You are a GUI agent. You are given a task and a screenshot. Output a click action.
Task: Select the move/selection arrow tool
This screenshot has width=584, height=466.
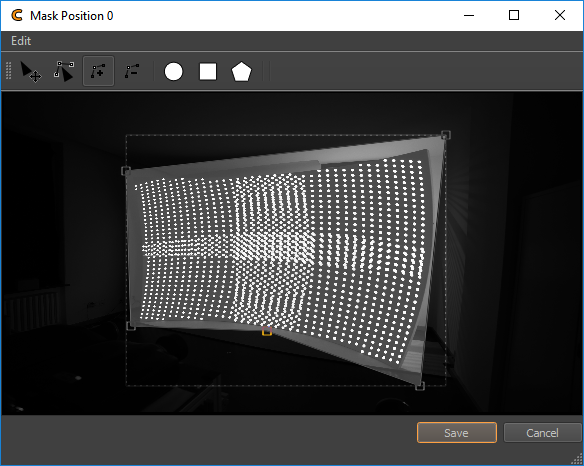pos(31,72)
